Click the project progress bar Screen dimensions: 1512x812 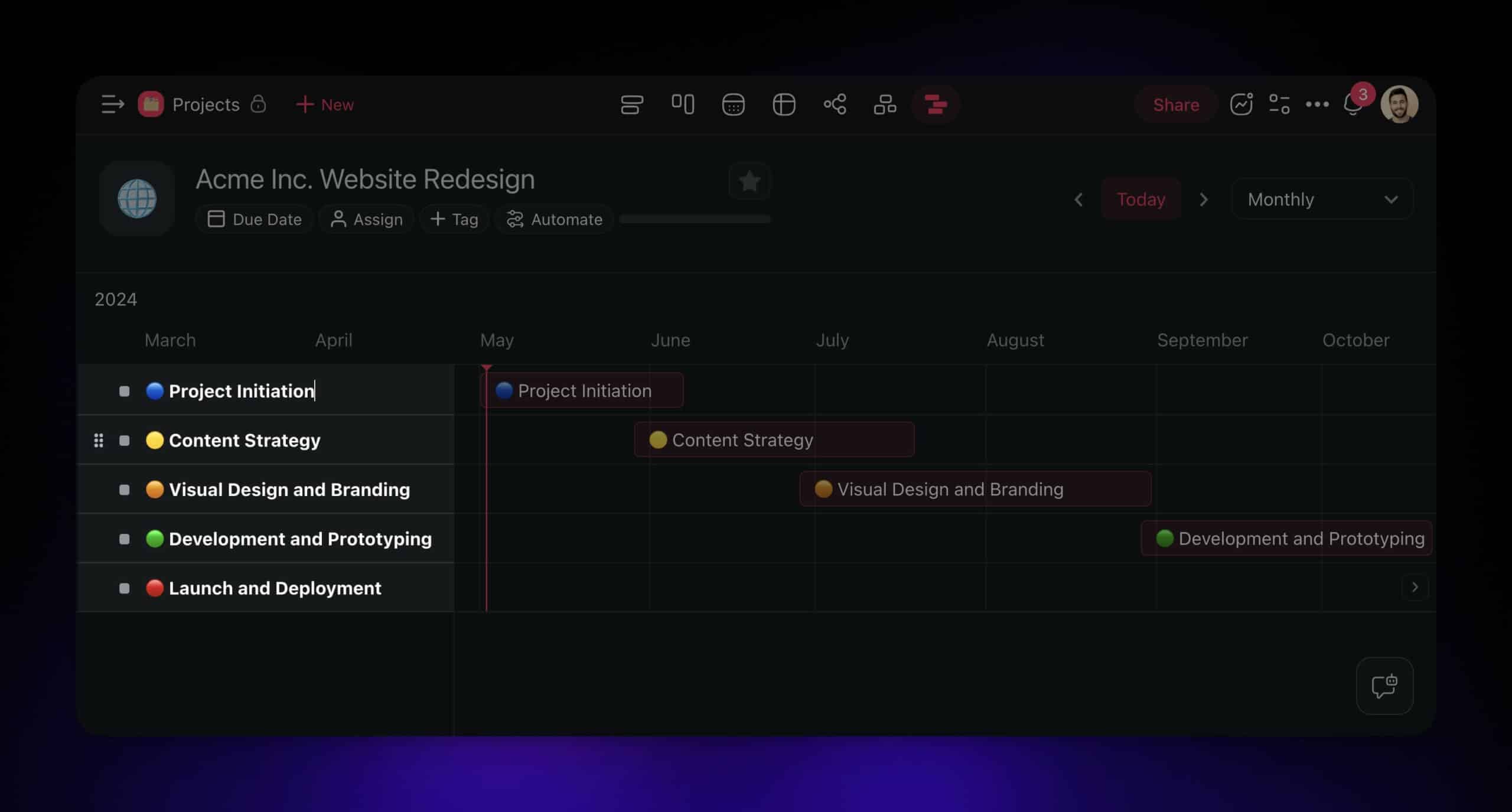pyautogui.click(x=695, y=219)
